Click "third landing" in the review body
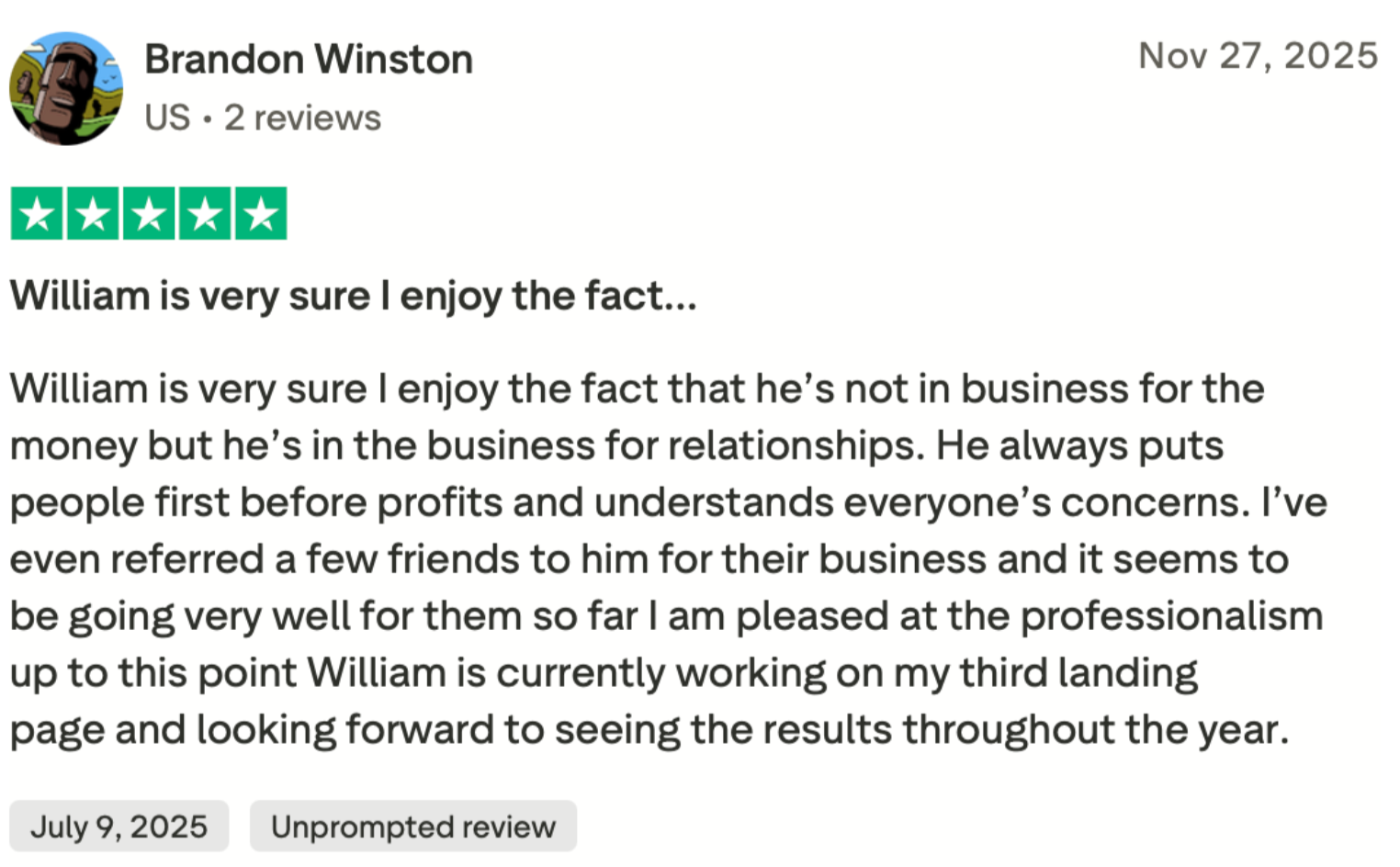 [x=1078, y=673]
